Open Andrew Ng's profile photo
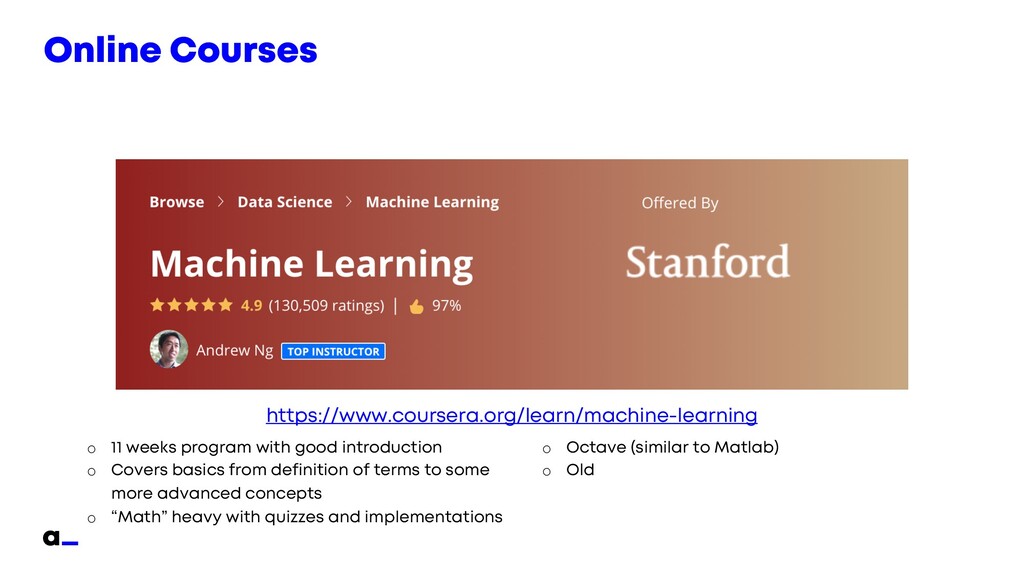The height and width of the screenshot is (576, 1024). click(x=168, y=349)
